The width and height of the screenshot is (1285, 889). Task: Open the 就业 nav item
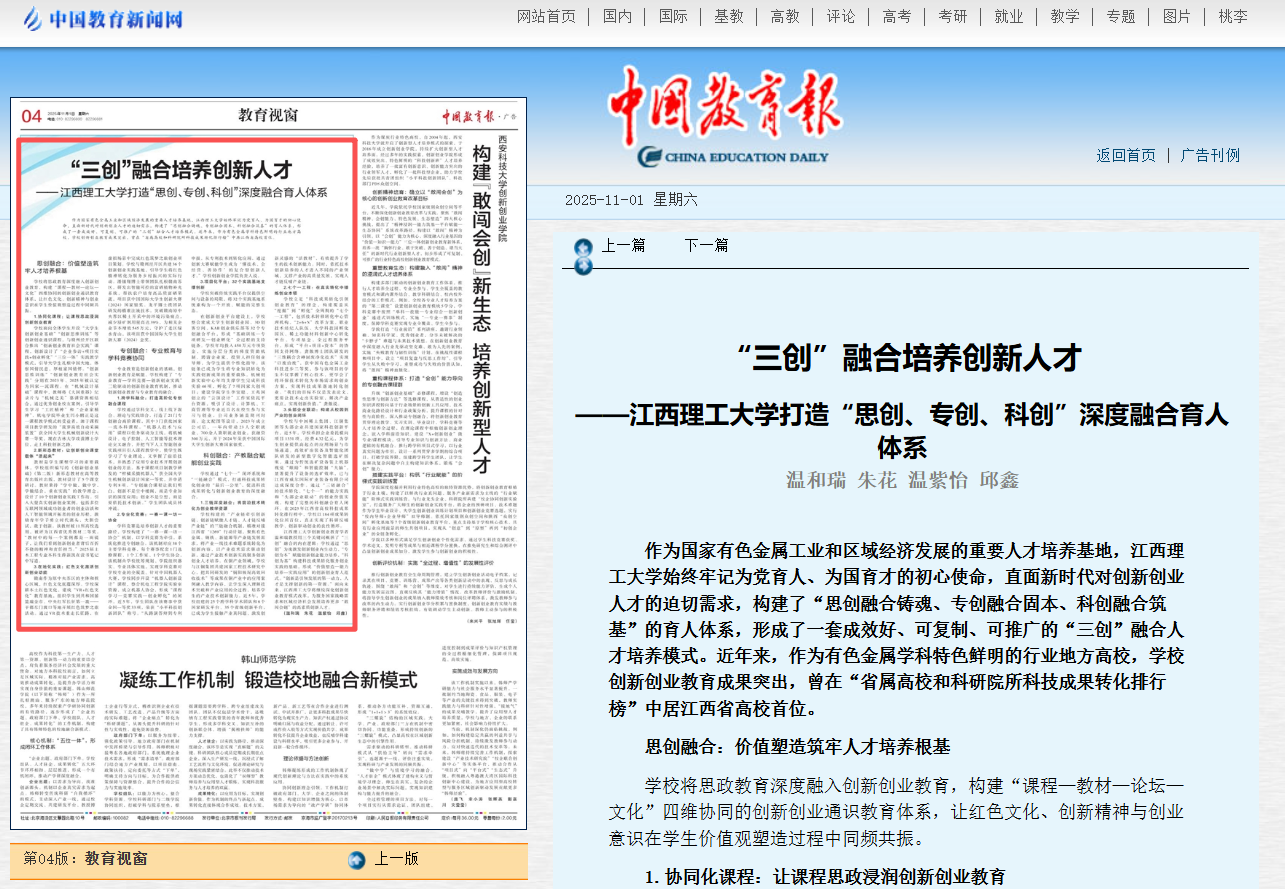pyautogui.click(x=1008, y=16)
